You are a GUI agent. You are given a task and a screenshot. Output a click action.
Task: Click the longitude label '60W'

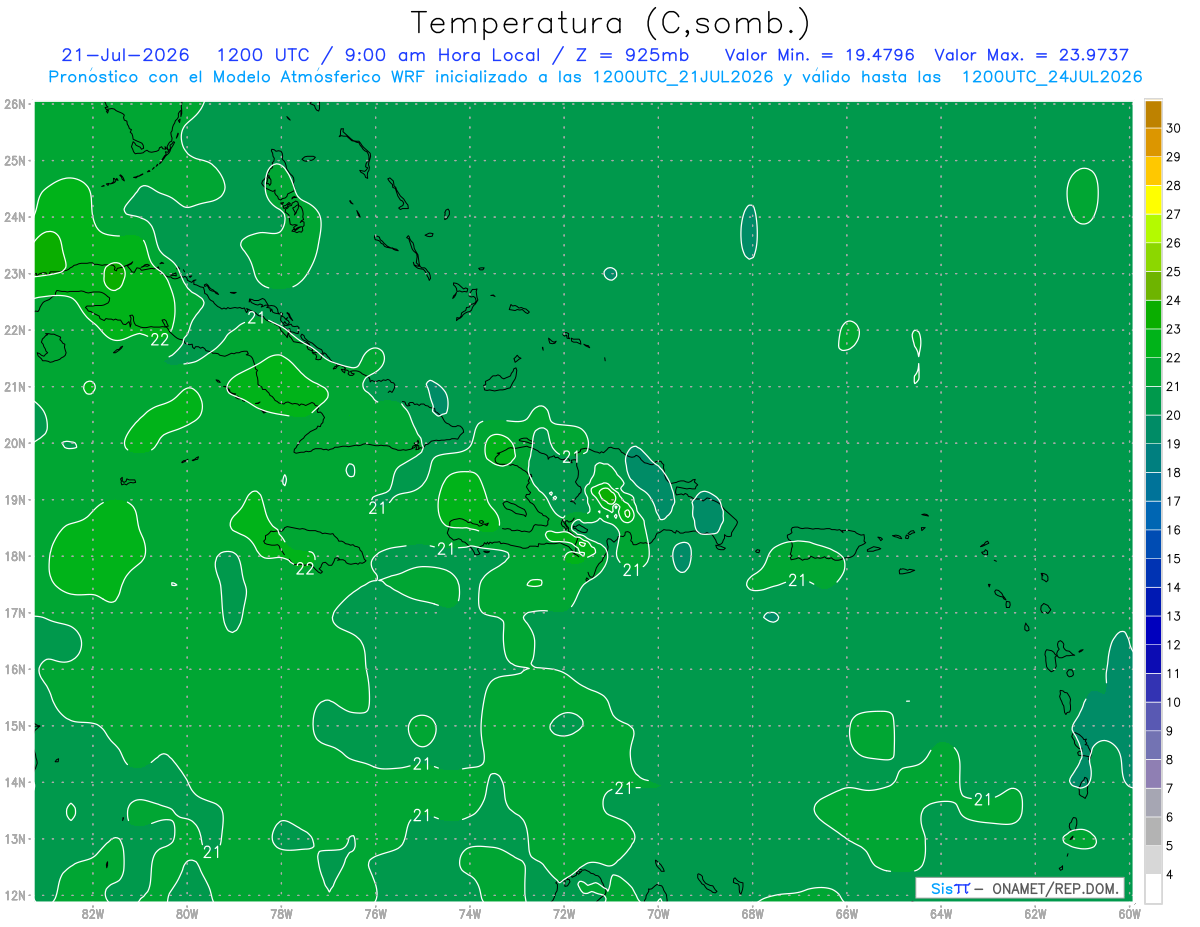pyautogui.click(x=1129, y=914)
